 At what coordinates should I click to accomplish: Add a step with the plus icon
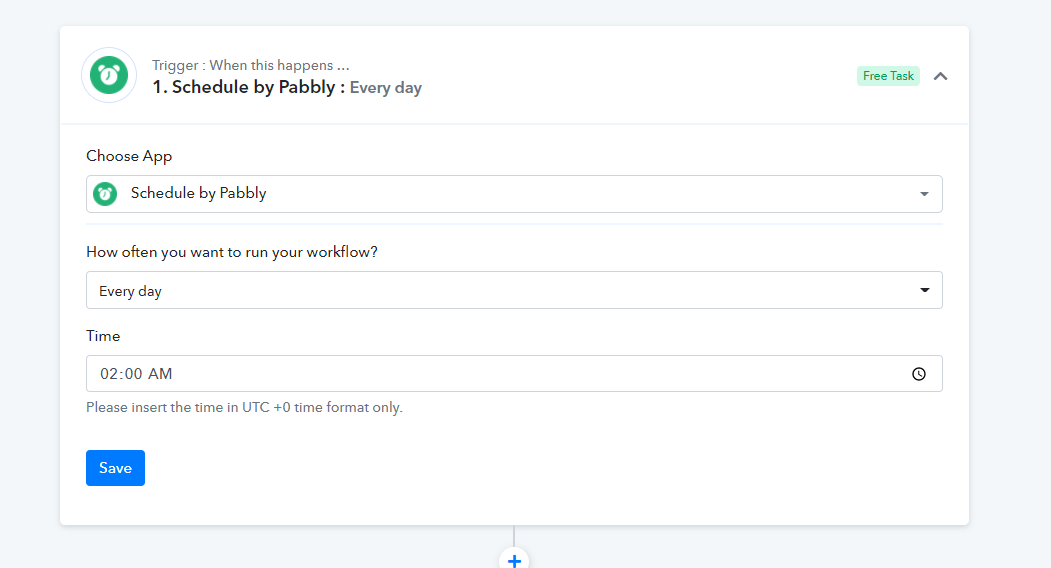point(514,559)
